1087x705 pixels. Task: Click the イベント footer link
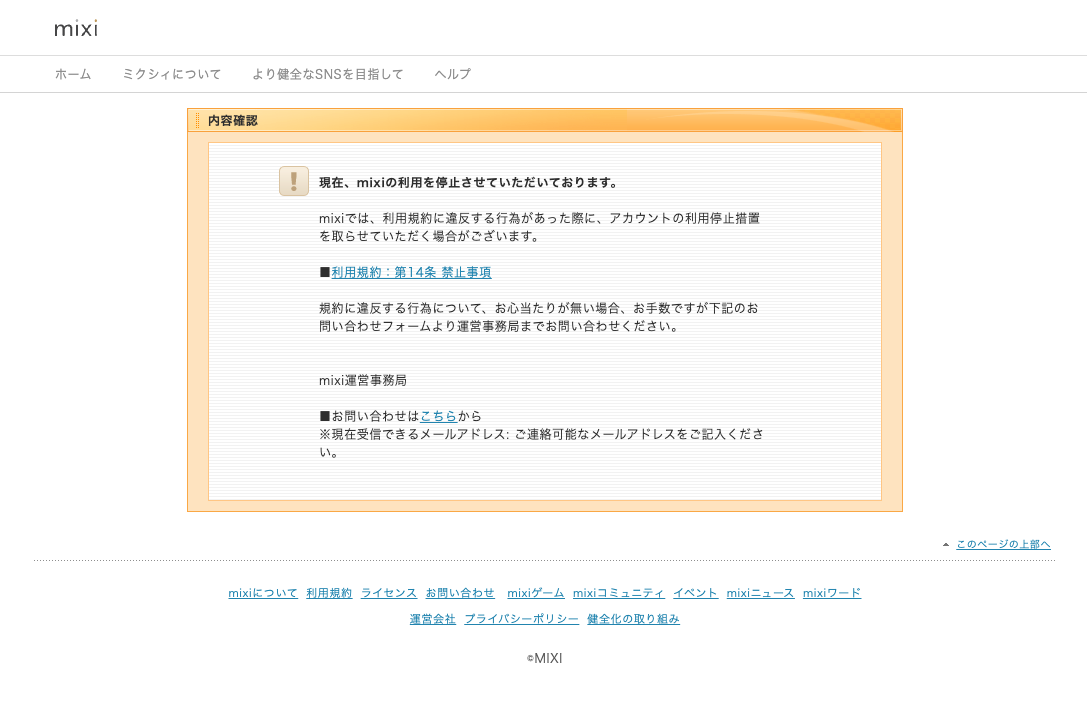point(695,593)
